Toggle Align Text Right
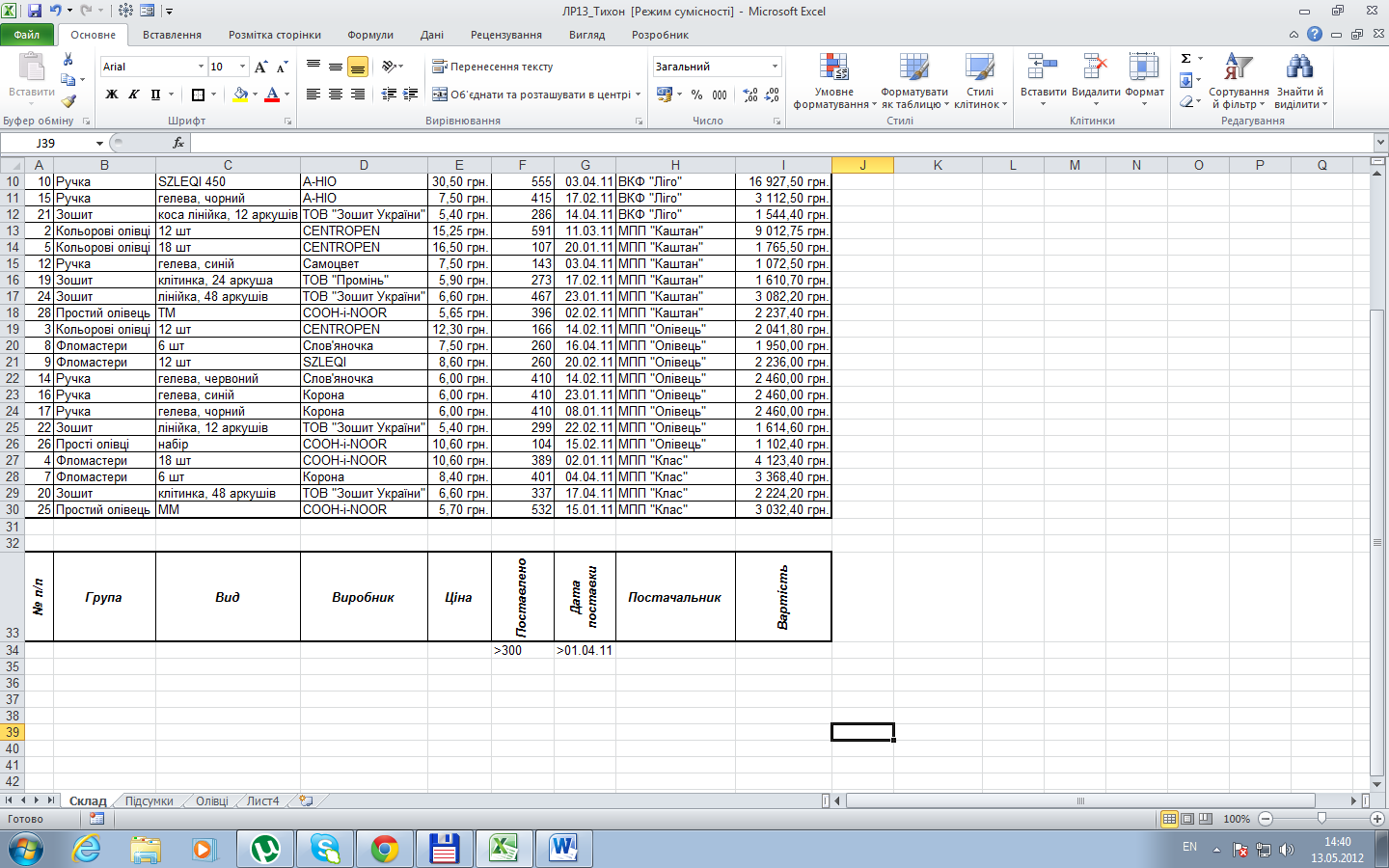Viewport: 1389px width, 868px height. pyautogui.click(x=358, y=95)
